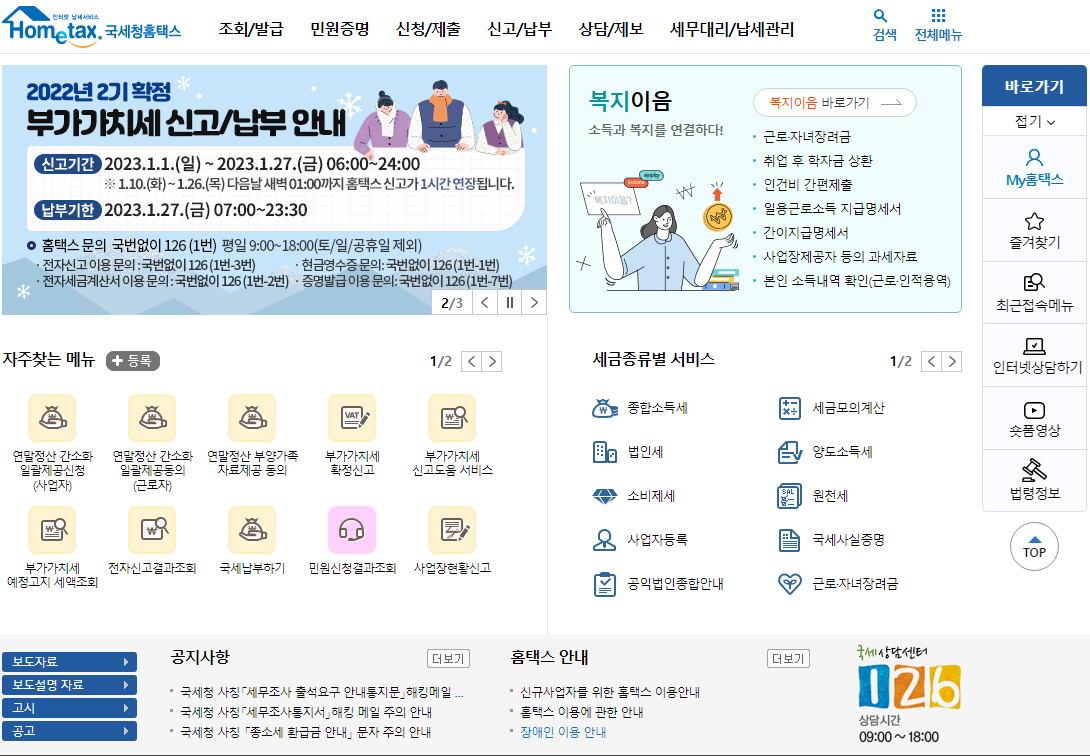Click 복지이음 바로가기 button
Viewport: 1090px width, 756px height.
point(835,103)
